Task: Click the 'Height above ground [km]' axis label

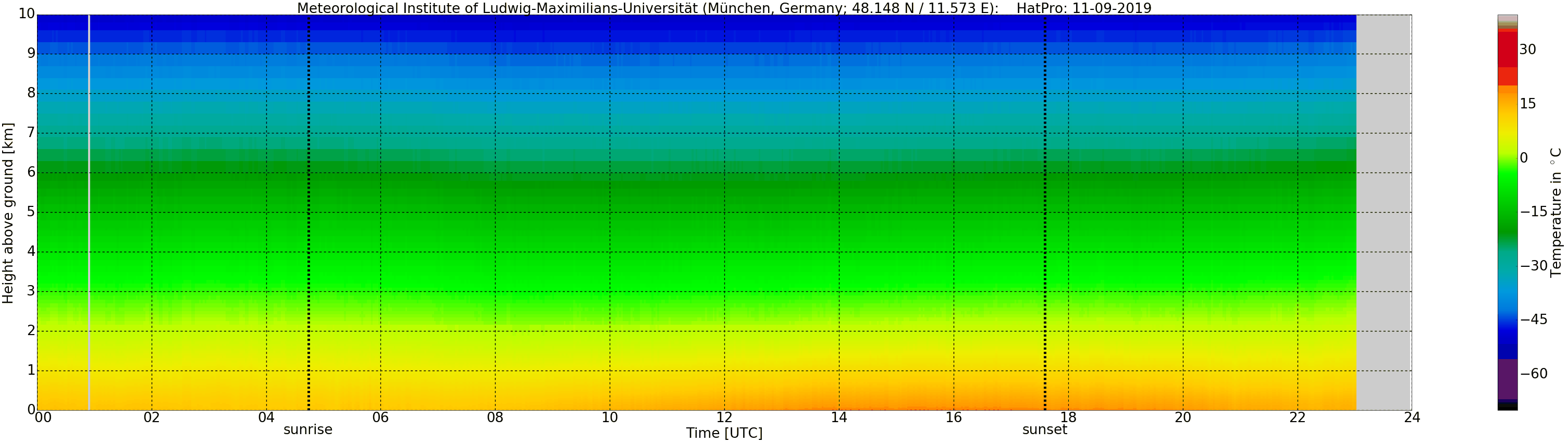Action: 8,213
